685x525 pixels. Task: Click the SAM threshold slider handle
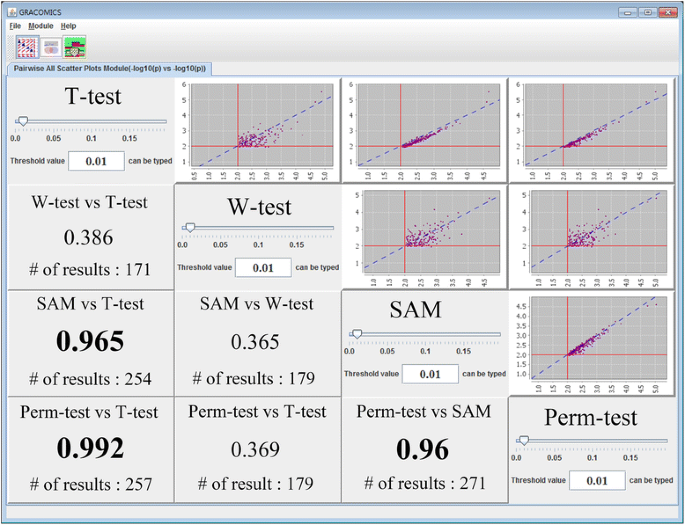pos(356,334)
